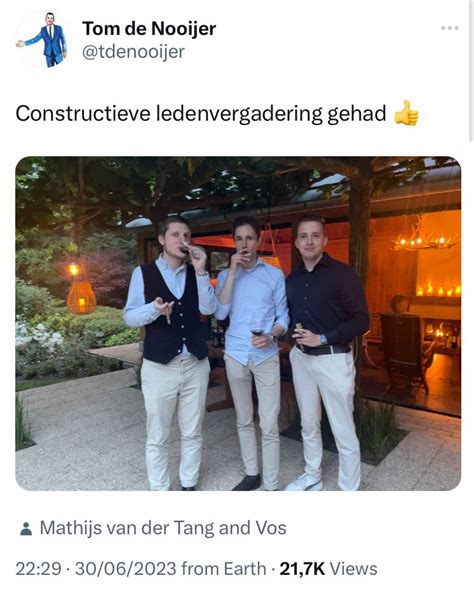Image resolution: width=474 pixels, height=592 pixels.
Task: Click the man wearing the dark vest
Action: [172, 353]
